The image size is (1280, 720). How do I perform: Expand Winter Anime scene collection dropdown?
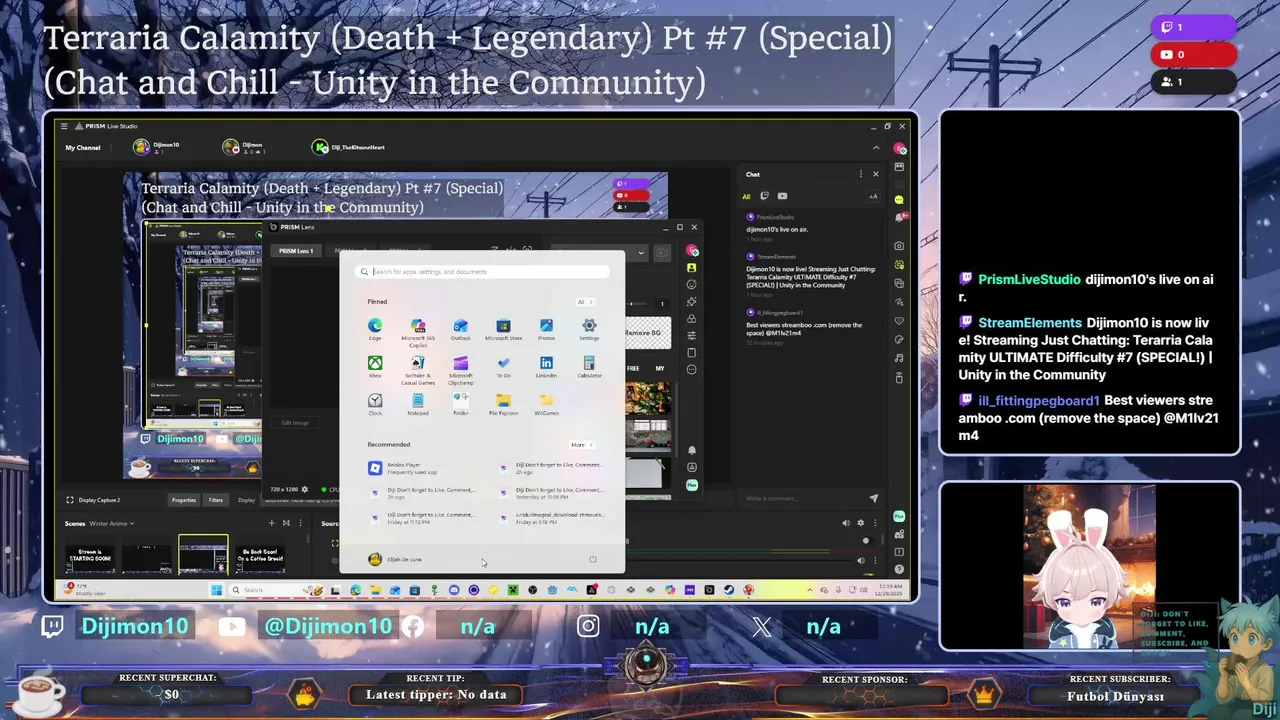[111, 523]
